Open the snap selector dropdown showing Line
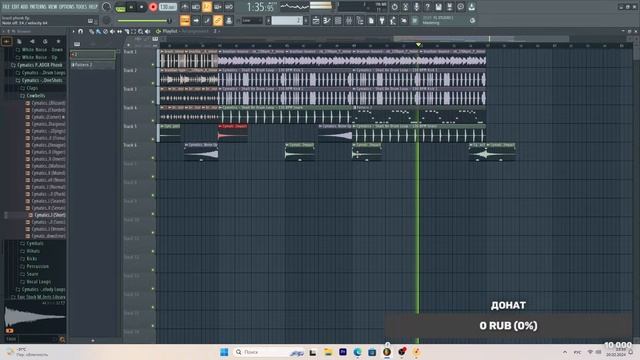Screen dimensions: 640x360 coord(252,20)
